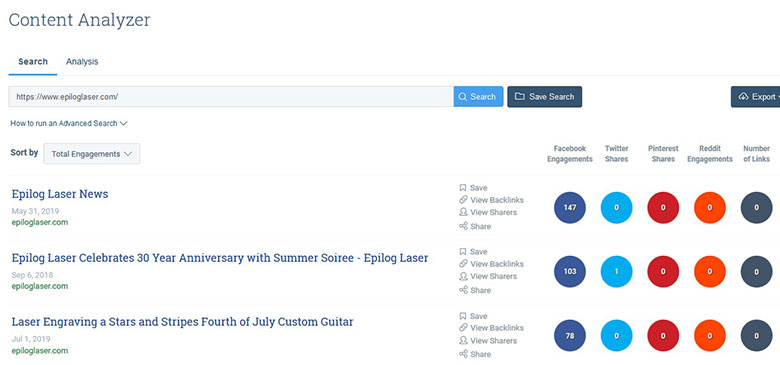
Task: Open the Epilog Laser News article link
Action: [x=60, y=194]
